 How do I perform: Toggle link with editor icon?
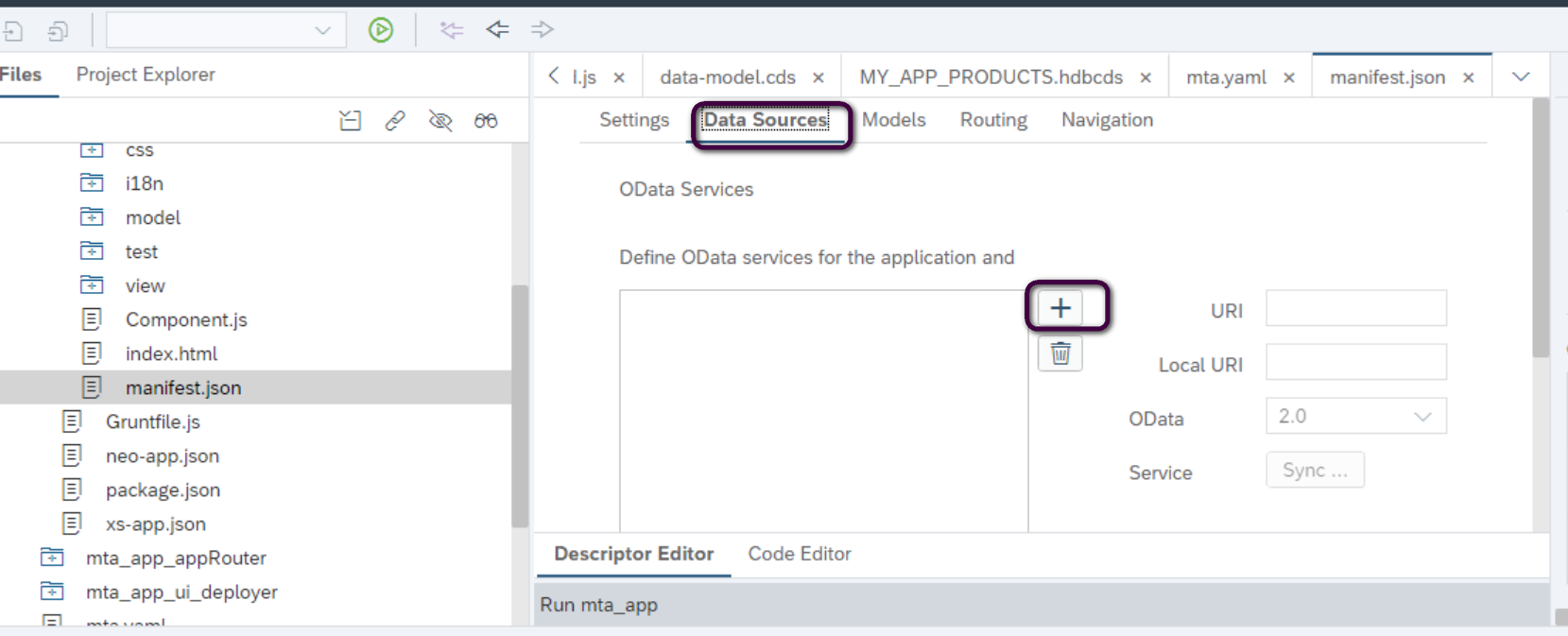tap(395, 120)
